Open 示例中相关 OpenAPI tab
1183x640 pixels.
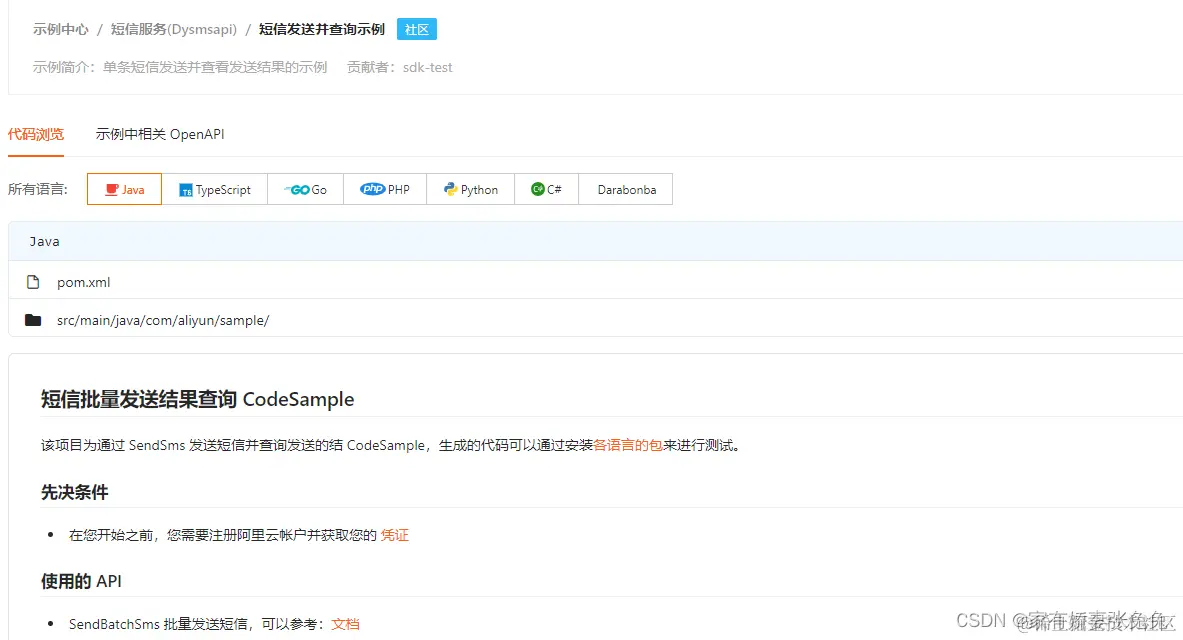(160, 134)
